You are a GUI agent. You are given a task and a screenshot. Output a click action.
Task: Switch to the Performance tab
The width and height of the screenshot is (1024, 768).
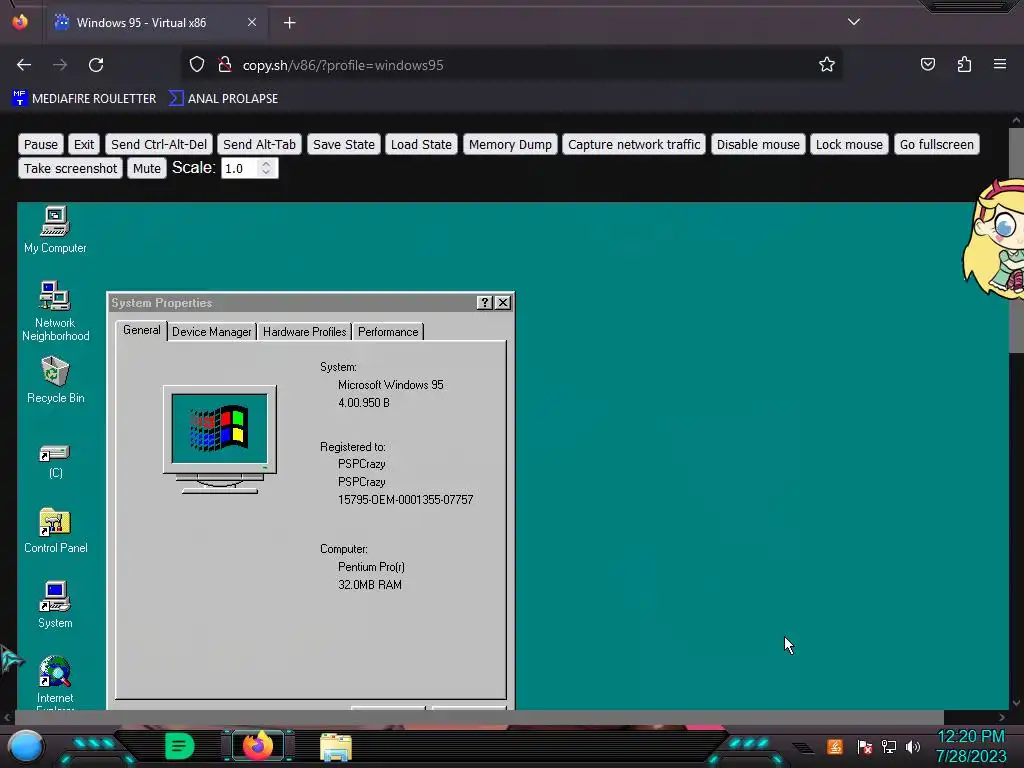tap(388, 332)
